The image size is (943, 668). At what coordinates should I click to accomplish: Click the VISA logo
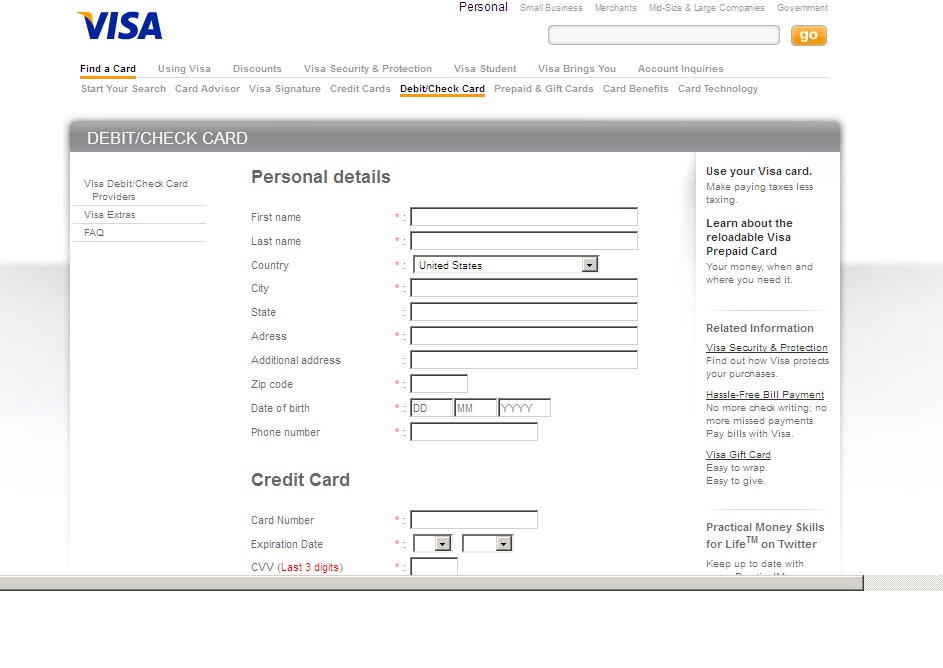[x=120, y=26]
